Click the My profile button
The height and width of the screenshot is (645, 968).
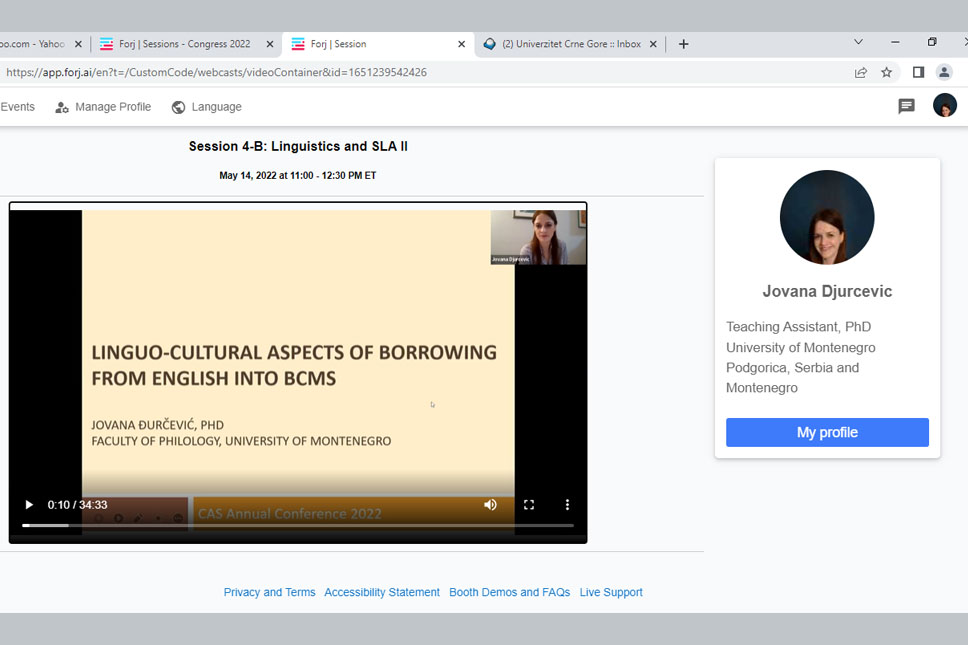point(827,432)
